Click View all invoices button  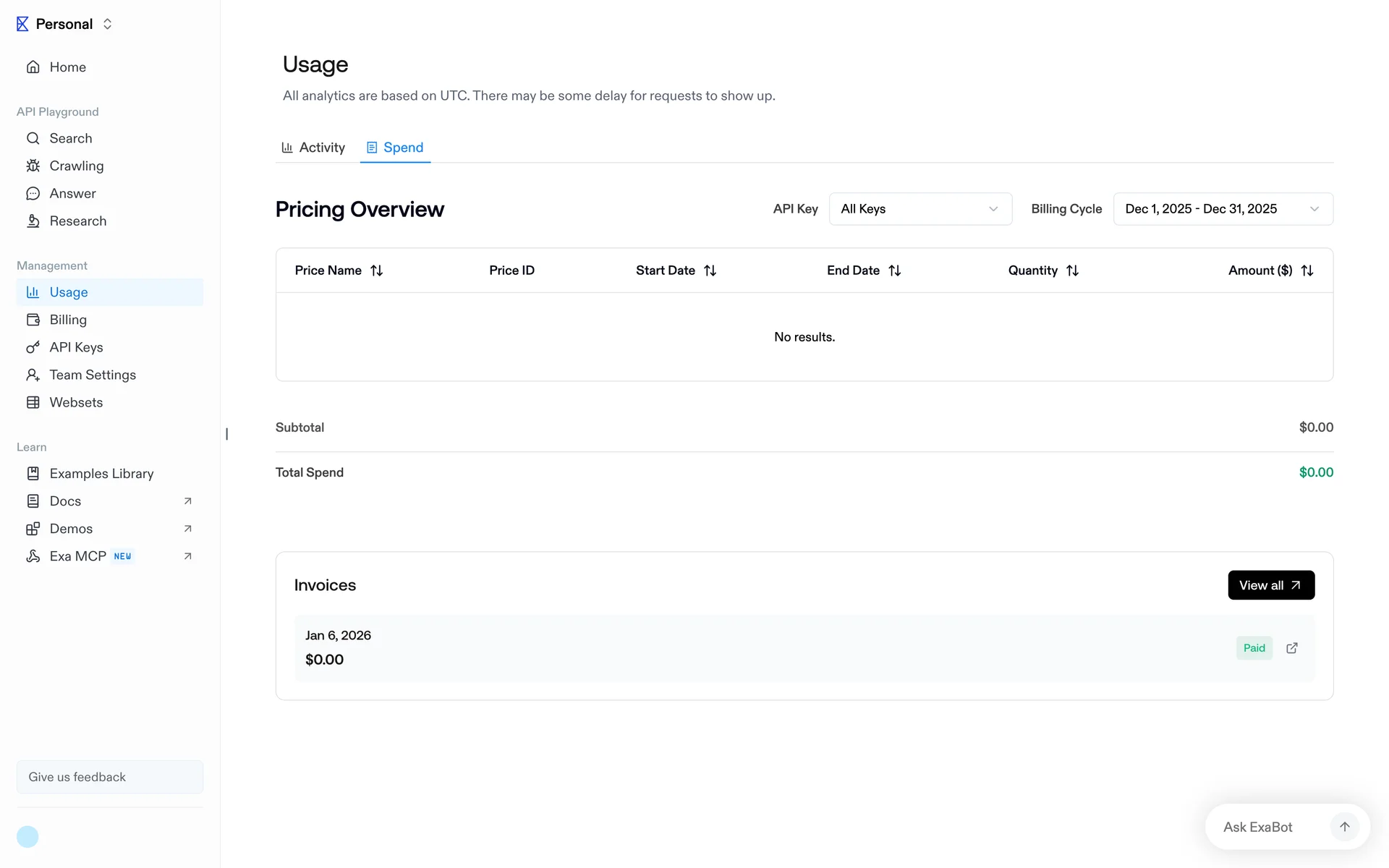[x=1270, y=585]
